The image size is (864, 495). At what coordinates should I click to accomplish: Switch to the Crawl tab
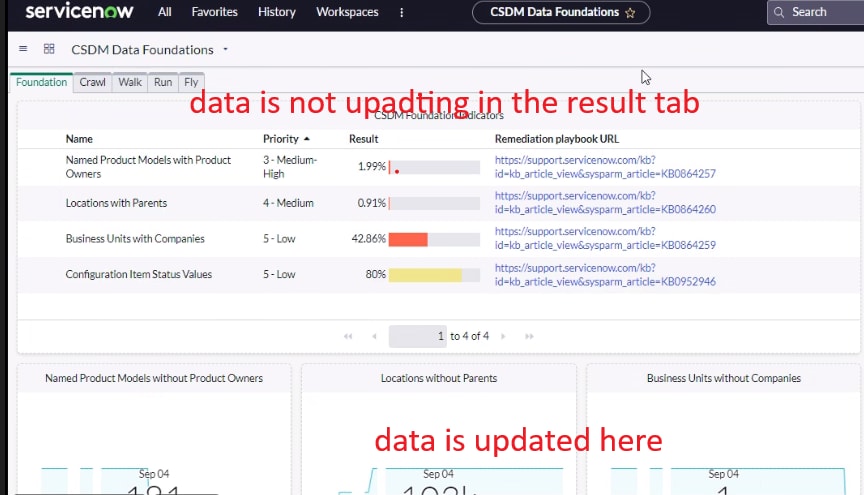pos(92,82)
